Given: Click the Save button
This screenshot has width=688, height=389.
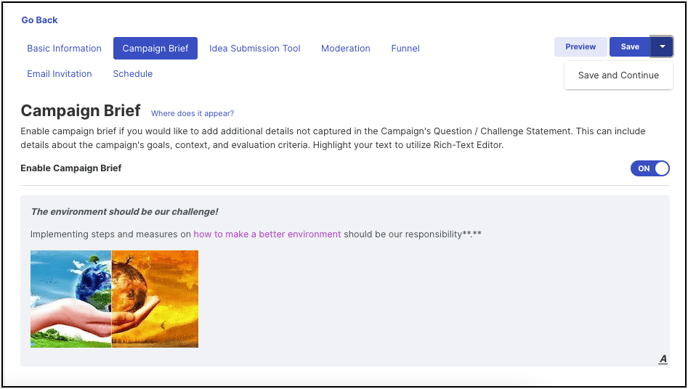Looking at the screenshot, I should coord(630,46).
